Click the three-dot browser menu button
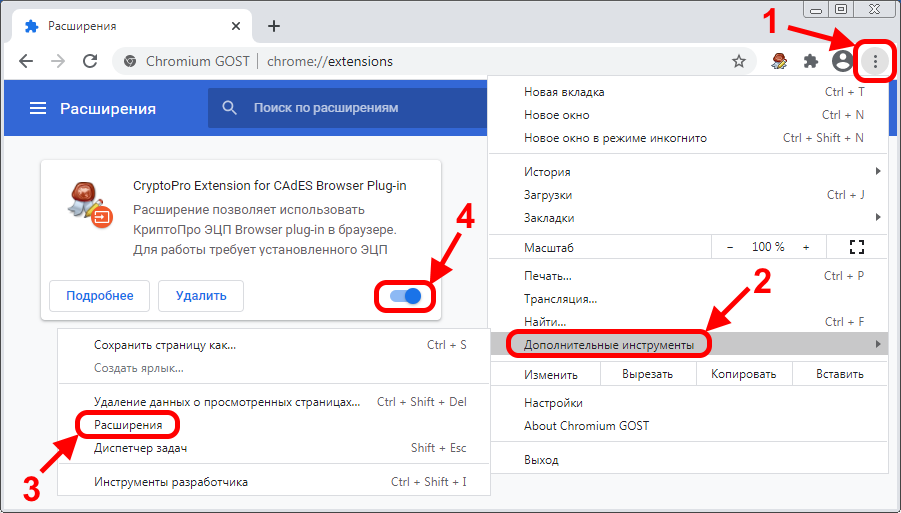The height and width of the screenshot is (513, 901). [x=875, y=61]
